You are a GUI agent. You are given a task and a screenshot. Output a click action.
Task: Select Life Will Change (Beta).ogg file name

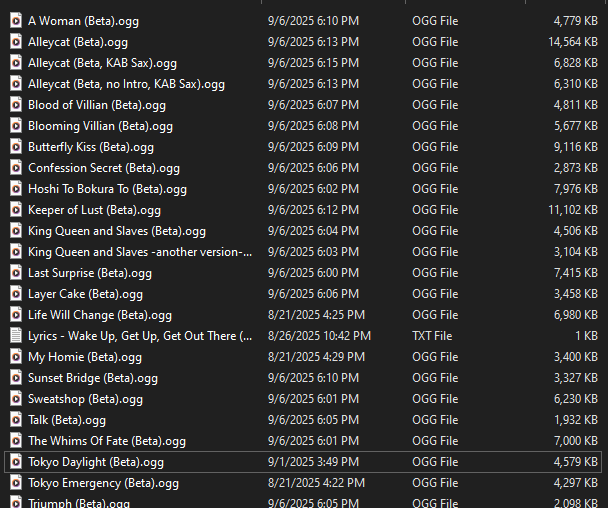point(100,315)
